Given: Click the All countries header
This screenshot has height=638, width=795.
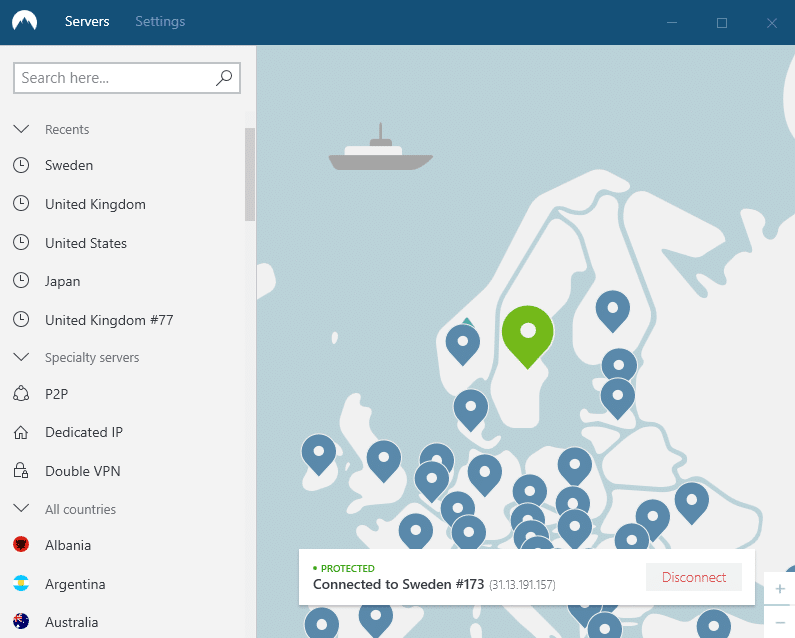Looking at the screenshot, I should tap(80, 509).
